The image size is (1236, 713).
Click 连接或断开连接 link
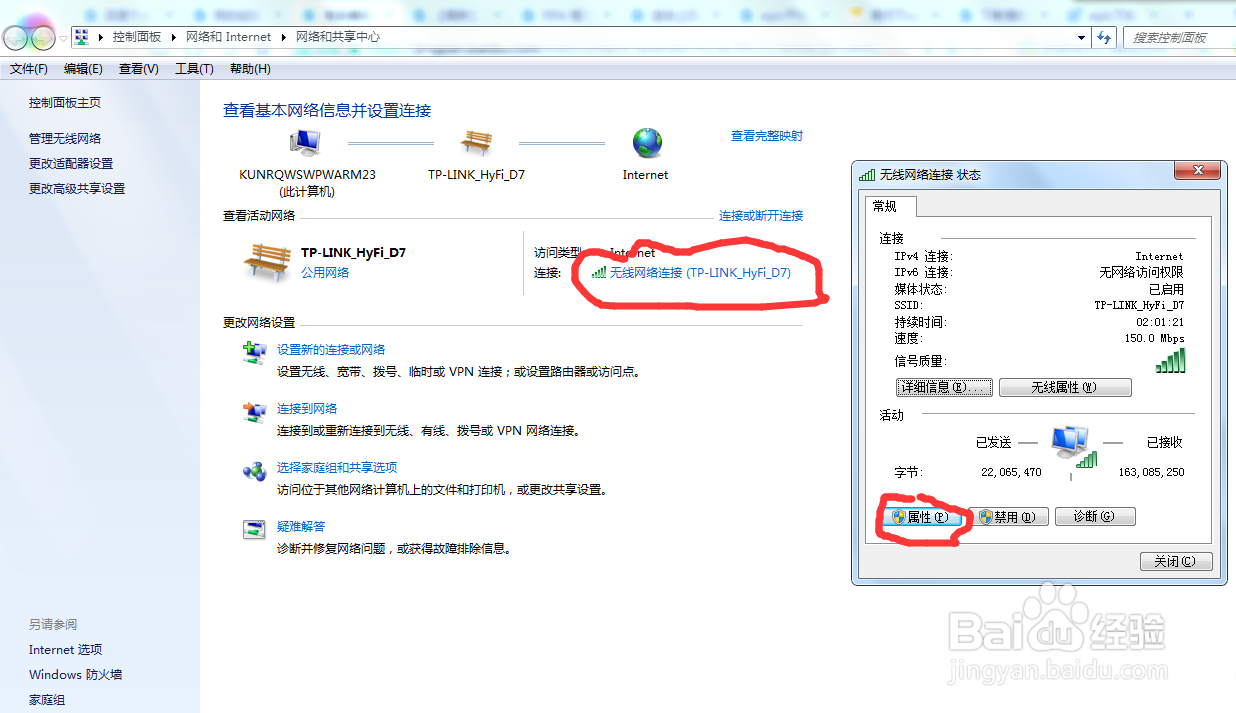761,216
